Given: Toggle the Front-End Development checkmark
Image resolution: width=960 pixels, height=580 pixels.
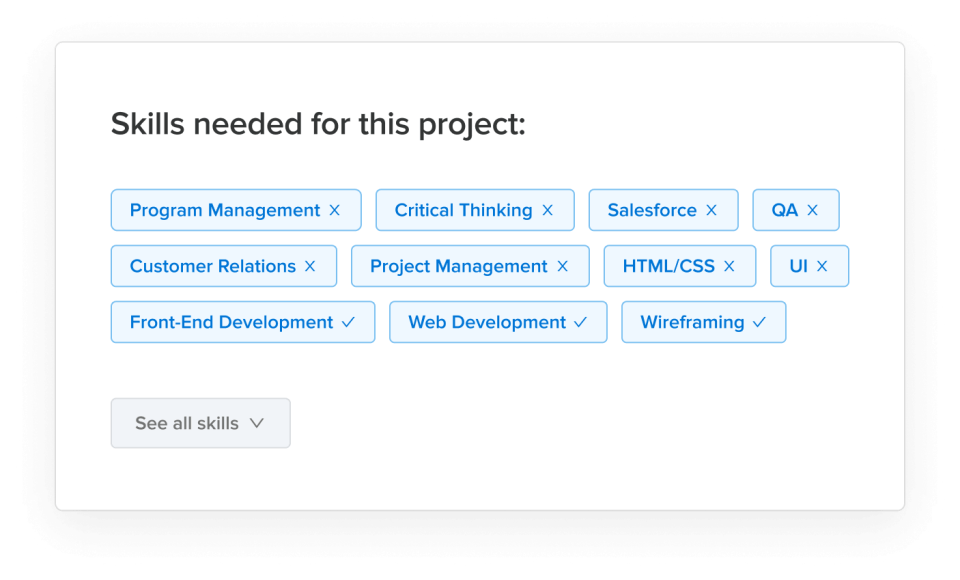Looking at the screenshot, I should click(348, 322).
